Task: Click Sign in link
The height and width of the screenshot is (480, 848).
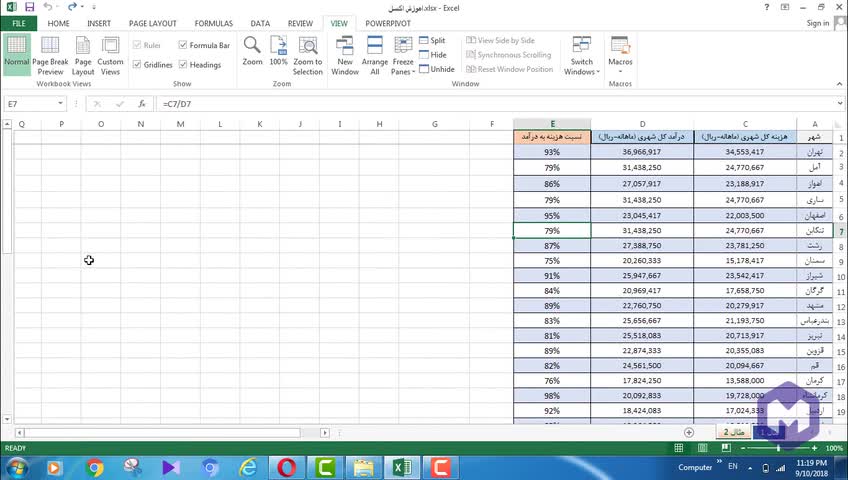Action: (x=818, y=23)
